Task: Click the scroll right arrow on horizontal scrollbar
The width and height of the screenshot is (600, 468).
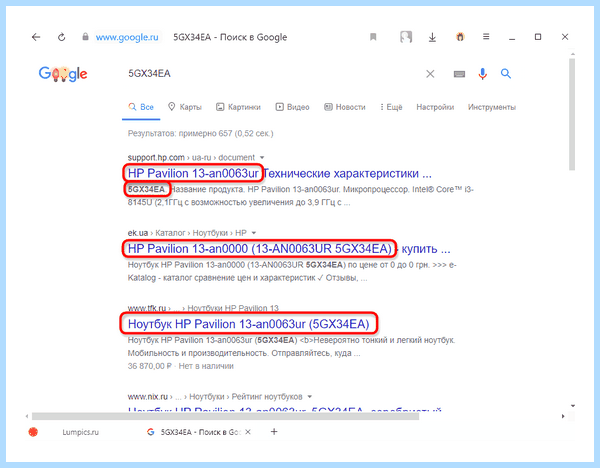Action: (563, 416)
